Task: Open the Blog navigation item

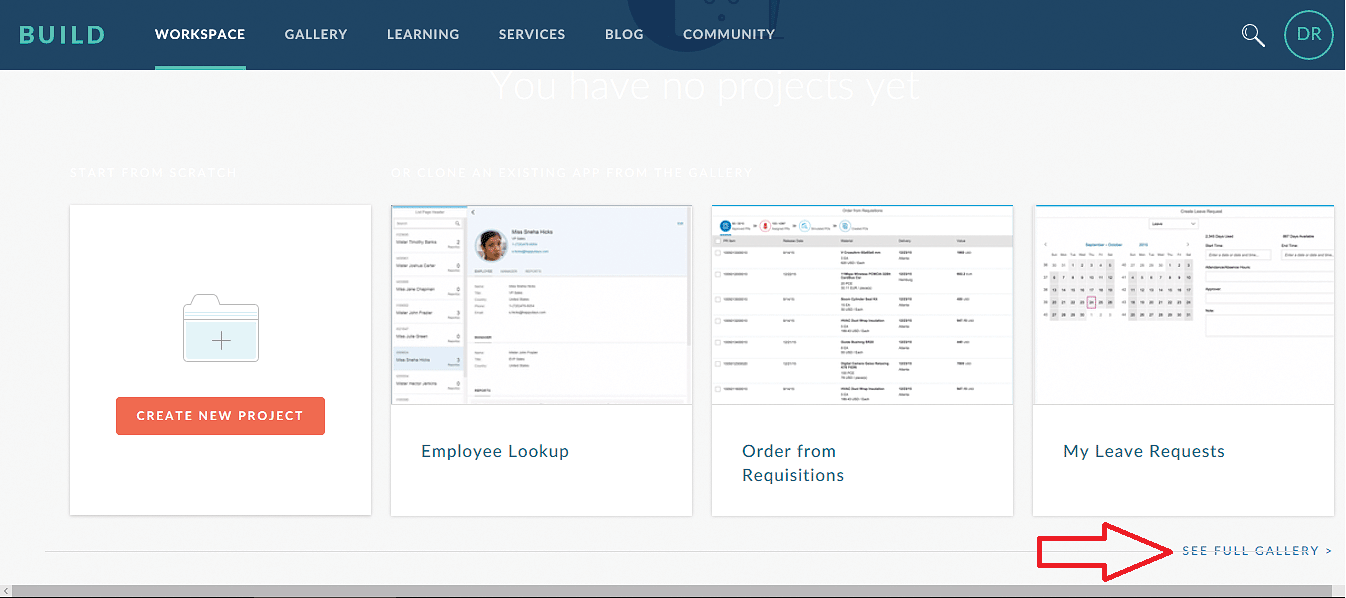Action: [x=624, y=34]
